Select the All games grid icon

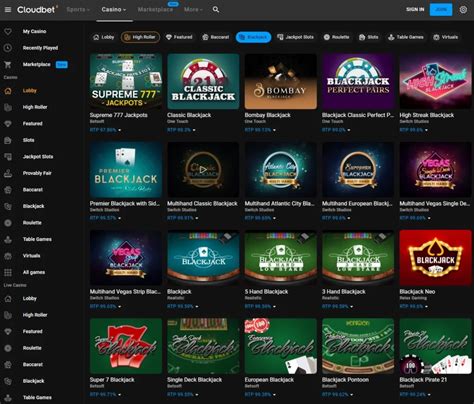pos(8,272)
